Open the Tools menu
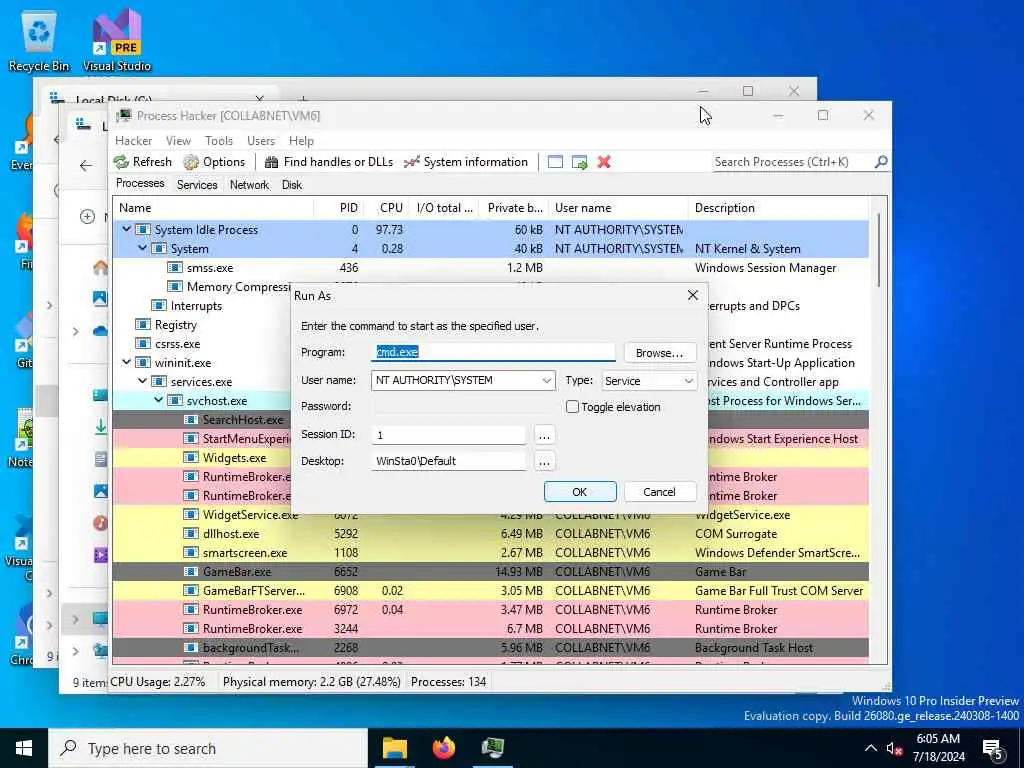Screen dimensions: 1024x768 (219, 140)
